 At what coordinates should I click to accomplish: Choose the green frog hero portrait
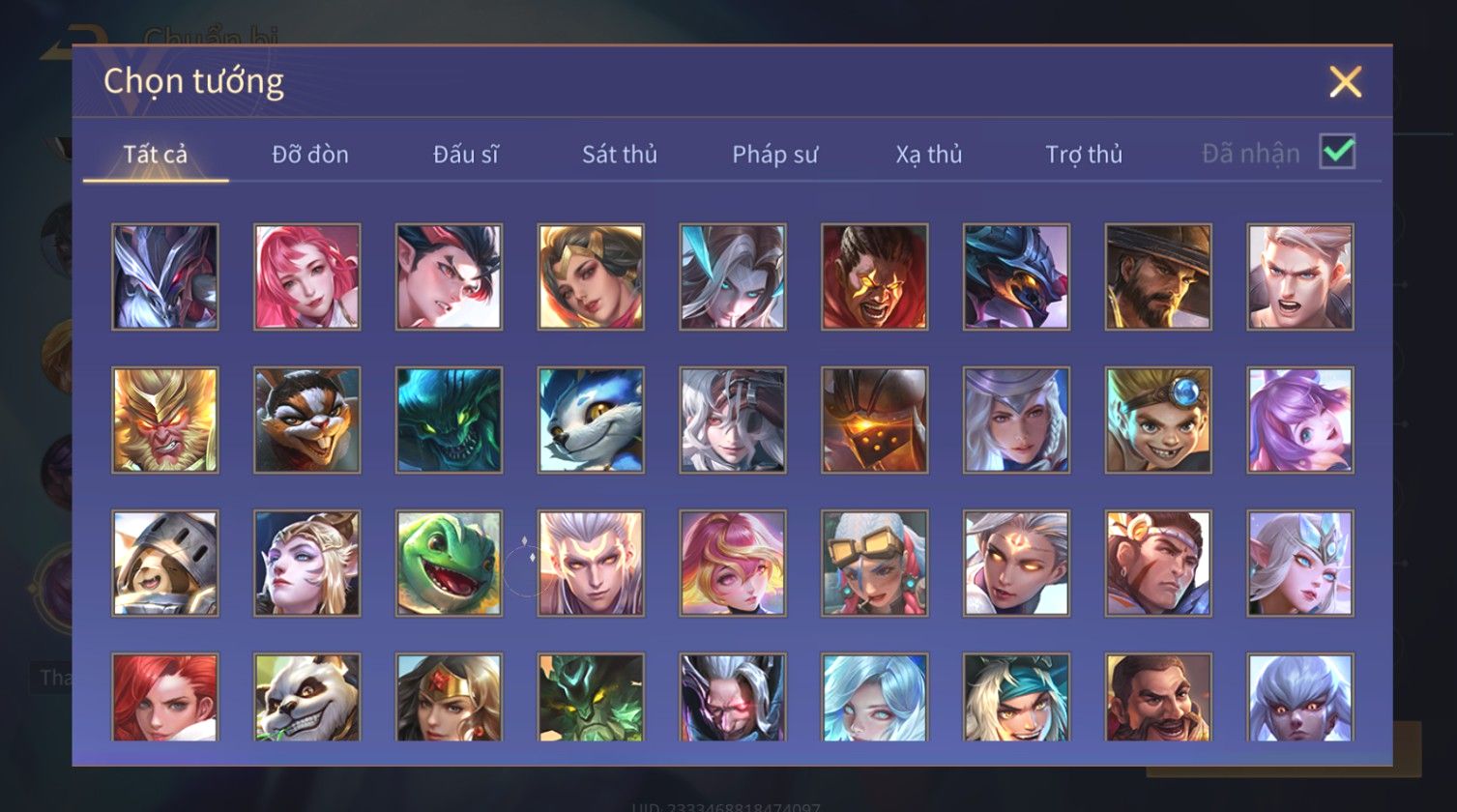tap(449, 564)
